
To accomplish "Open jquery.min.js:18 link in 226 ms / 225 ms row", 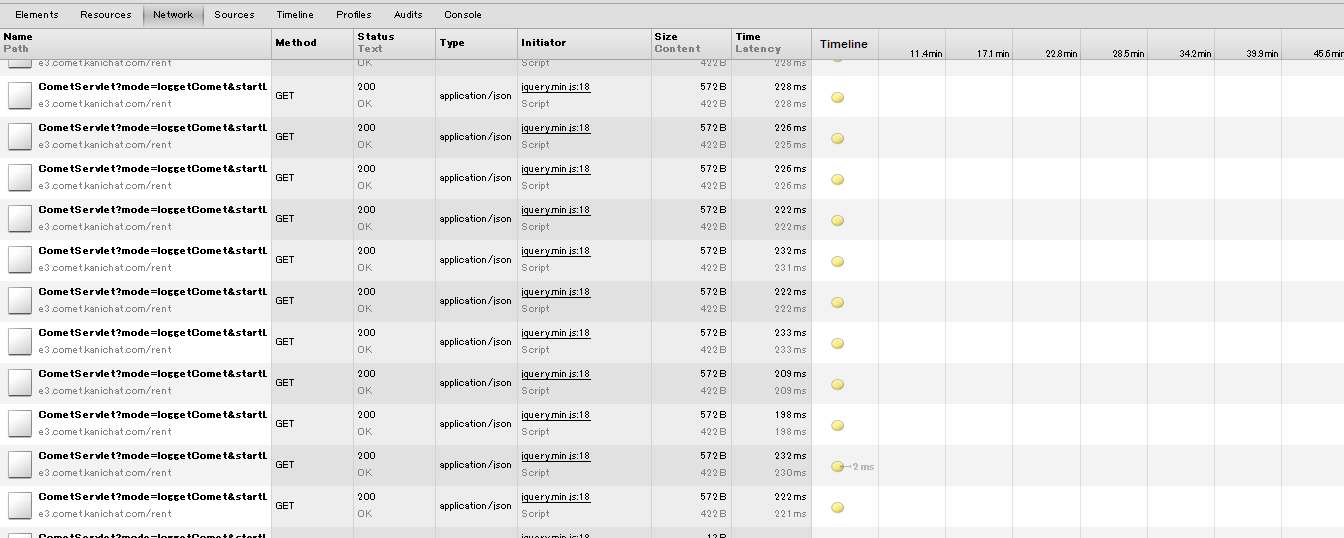I will coord(556,128).
